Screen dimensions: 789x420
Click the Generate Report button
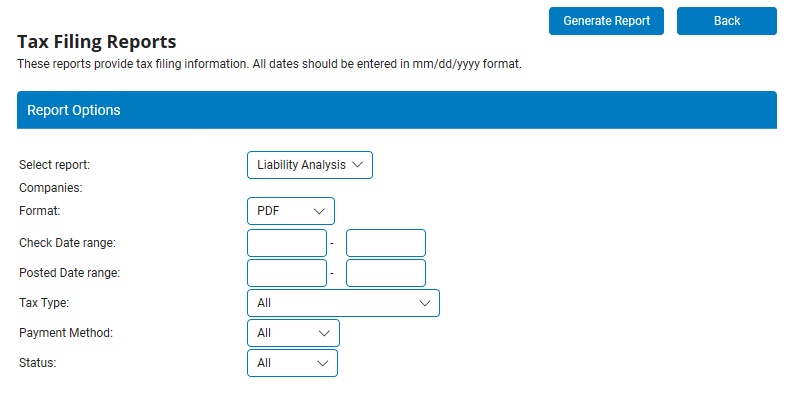606,21
